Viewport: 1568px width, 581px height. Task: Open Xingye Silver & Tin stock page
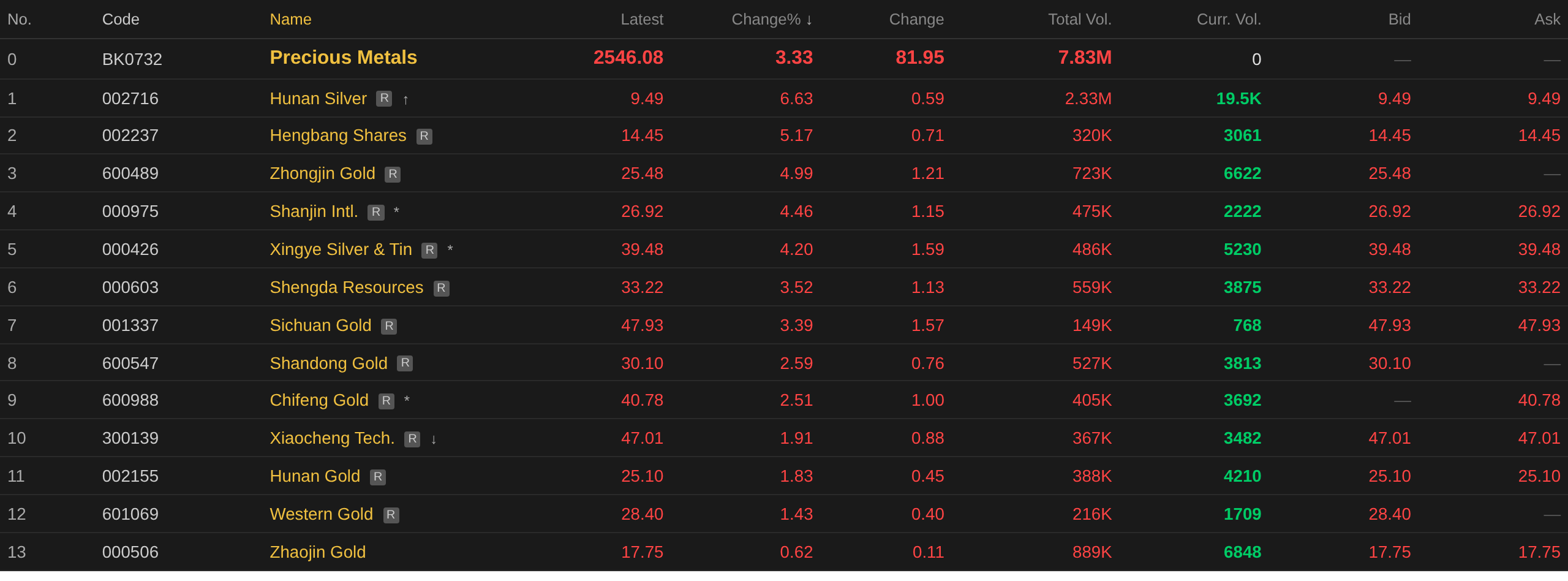tap(341, 249)
